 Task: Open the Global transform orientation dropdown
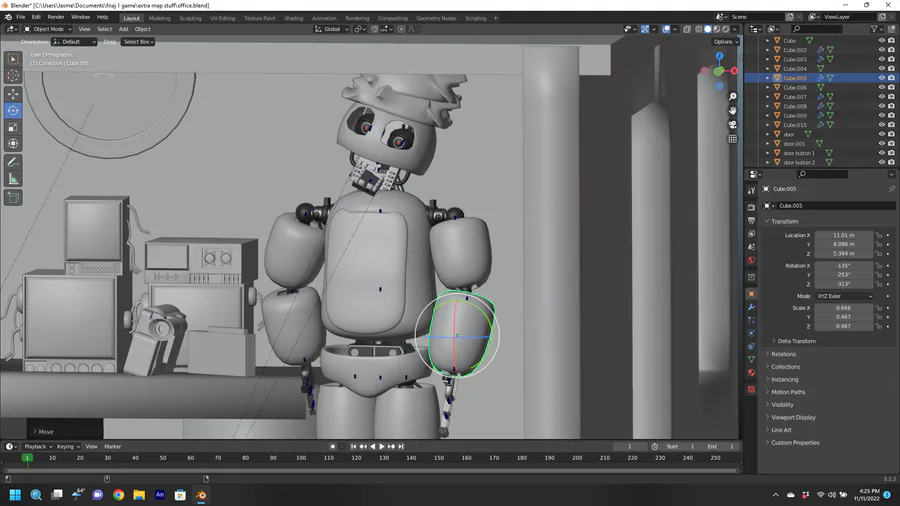332,29
